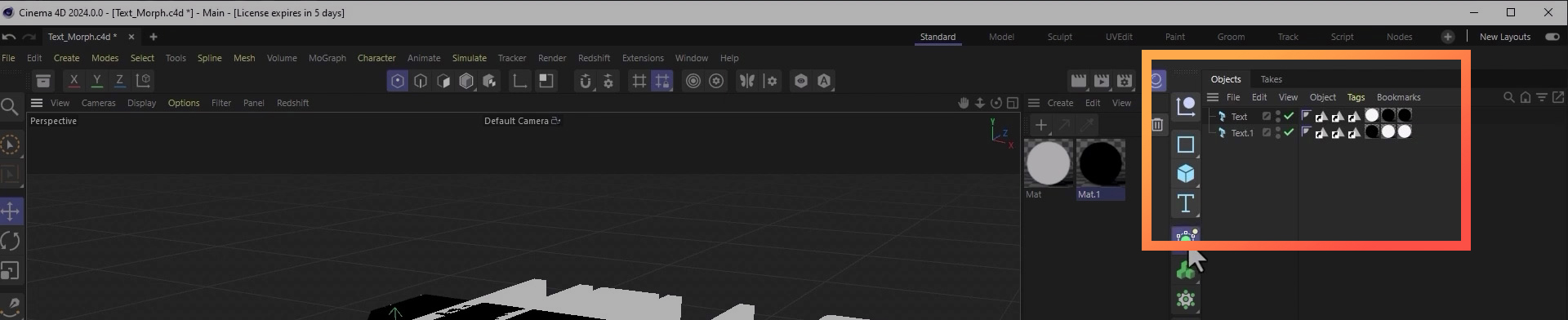Toggle X axis lock
The width and height of the screenshot is (1568, 320).
click(x=73, y=81)
